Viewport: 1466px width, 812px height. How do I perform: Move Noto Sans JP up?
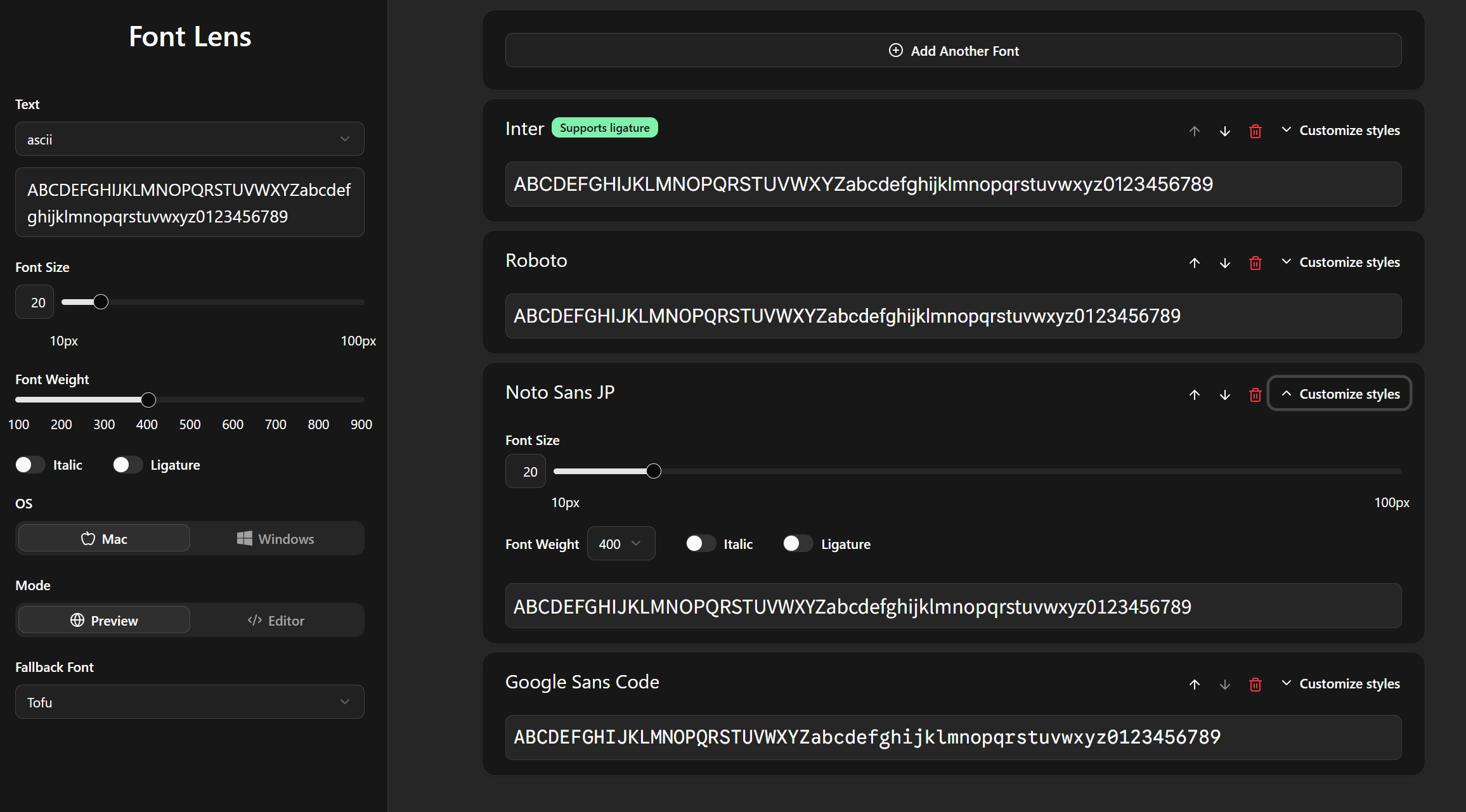(1195, 395)
